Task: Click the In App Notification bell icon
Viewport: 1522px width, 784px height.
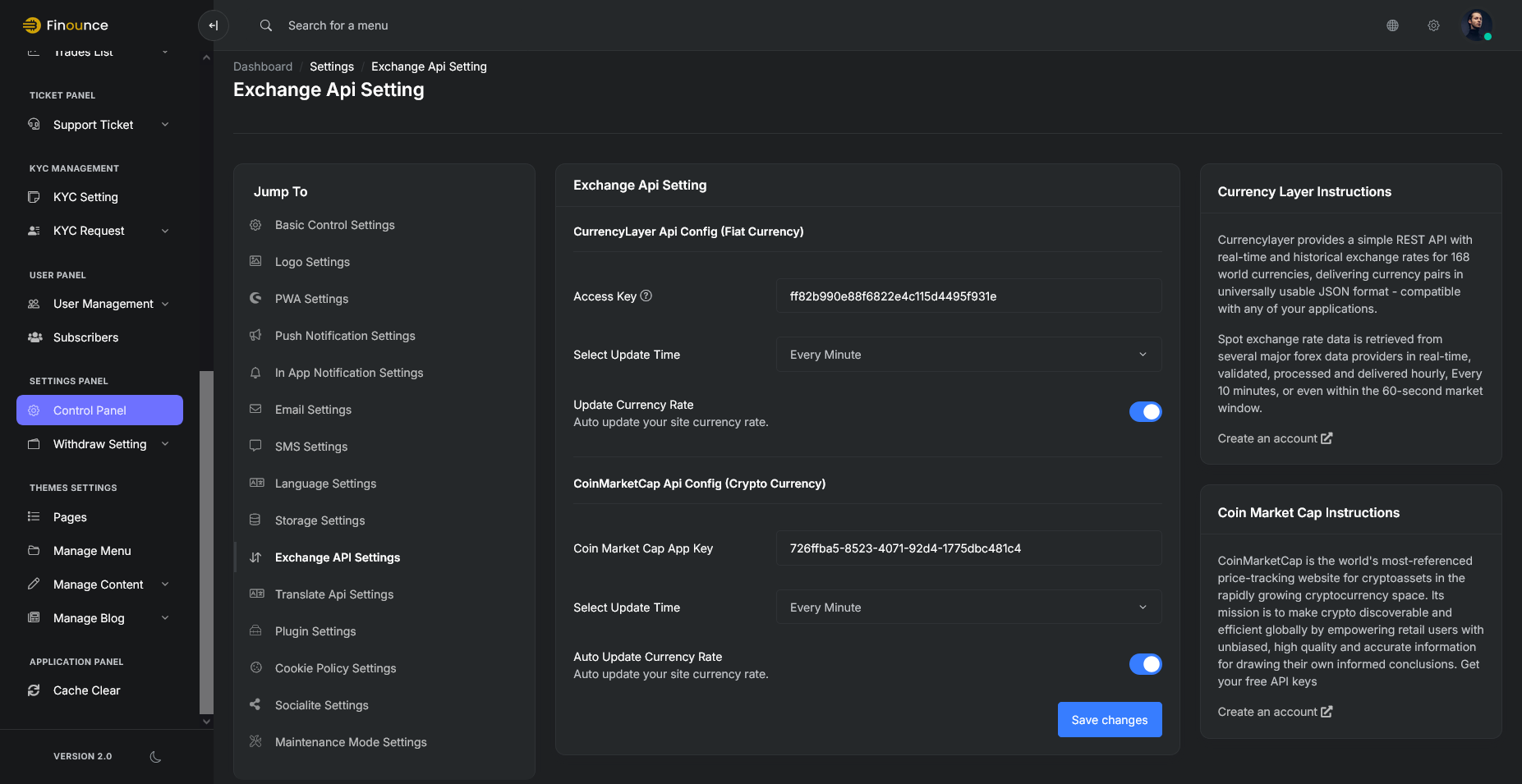Action: pyautogui.click(x=255, y=372)
